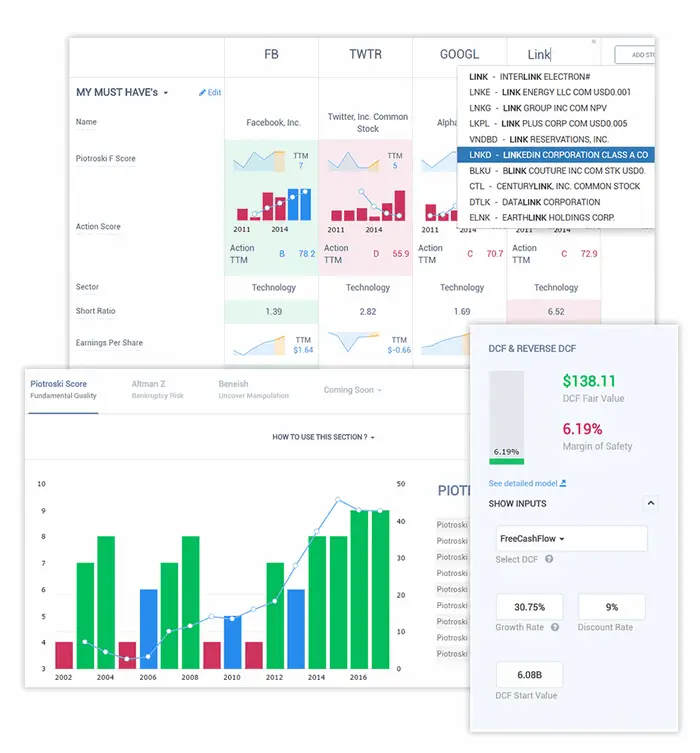This screenshot has height=753, width=700.
Task: Open the FreeCashFlow DCF dropdown
Action: click(571, 538)
